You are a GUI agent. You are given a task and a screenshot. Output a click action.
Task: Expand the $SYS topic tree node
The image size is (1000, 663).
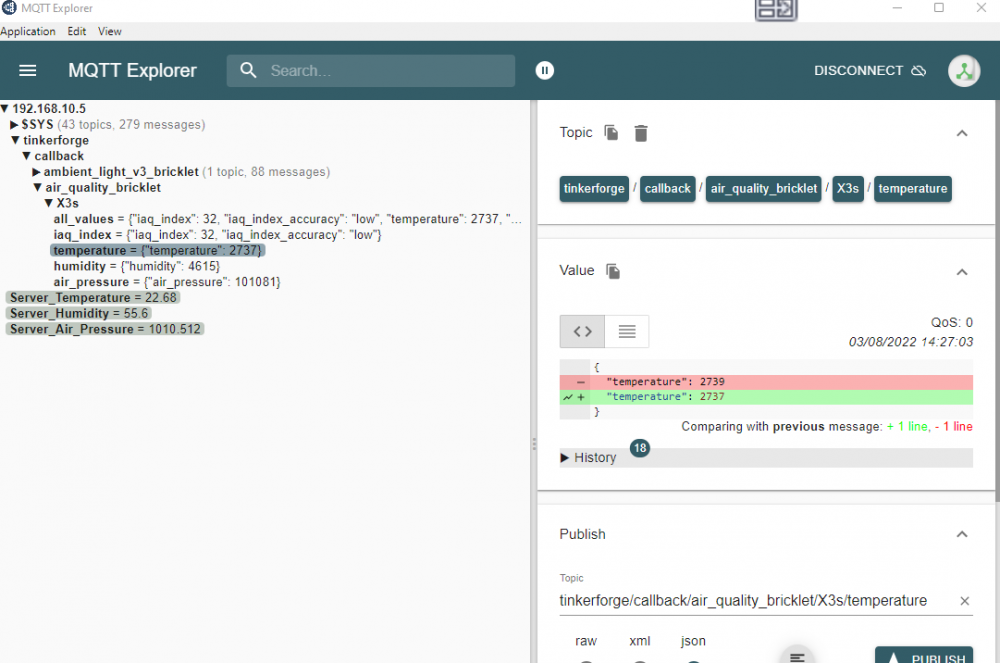pos(15,125)
